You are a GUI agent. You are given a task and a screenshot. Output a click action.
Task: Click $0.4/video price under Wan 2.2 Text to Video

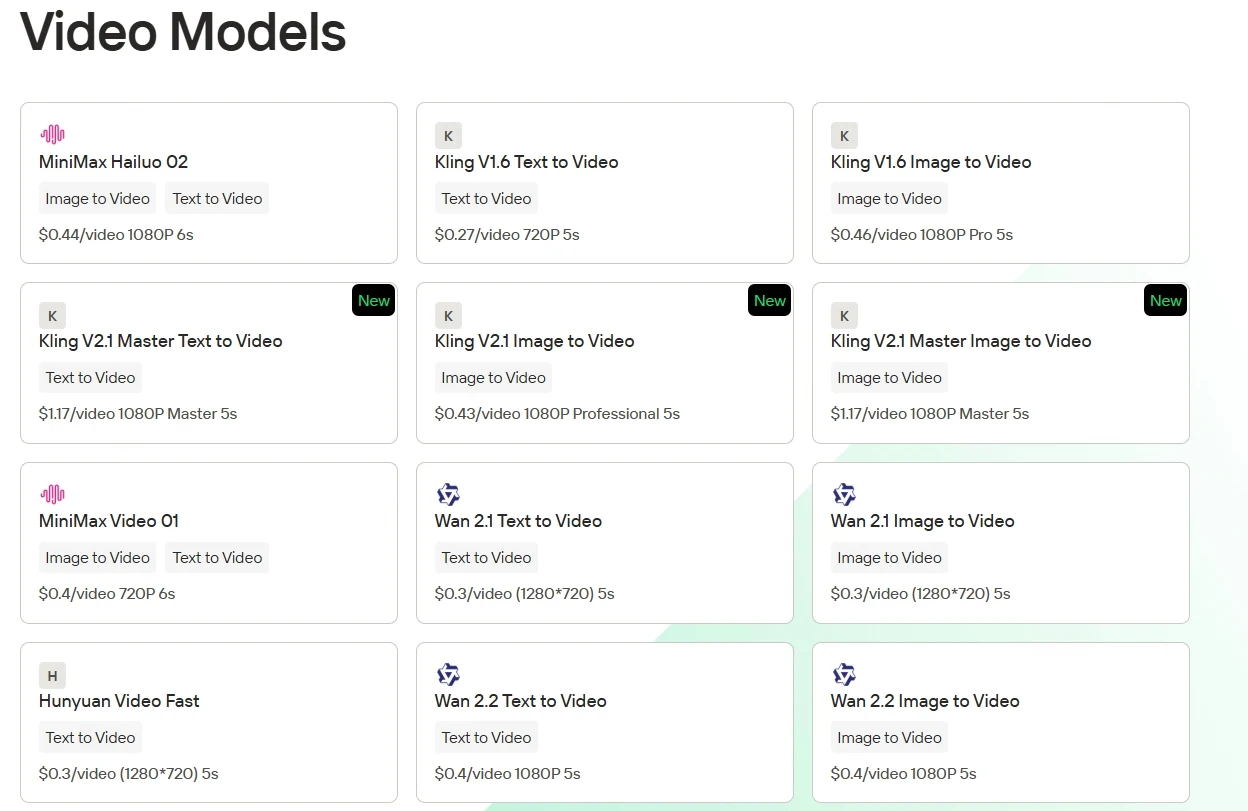click(507, 773)
